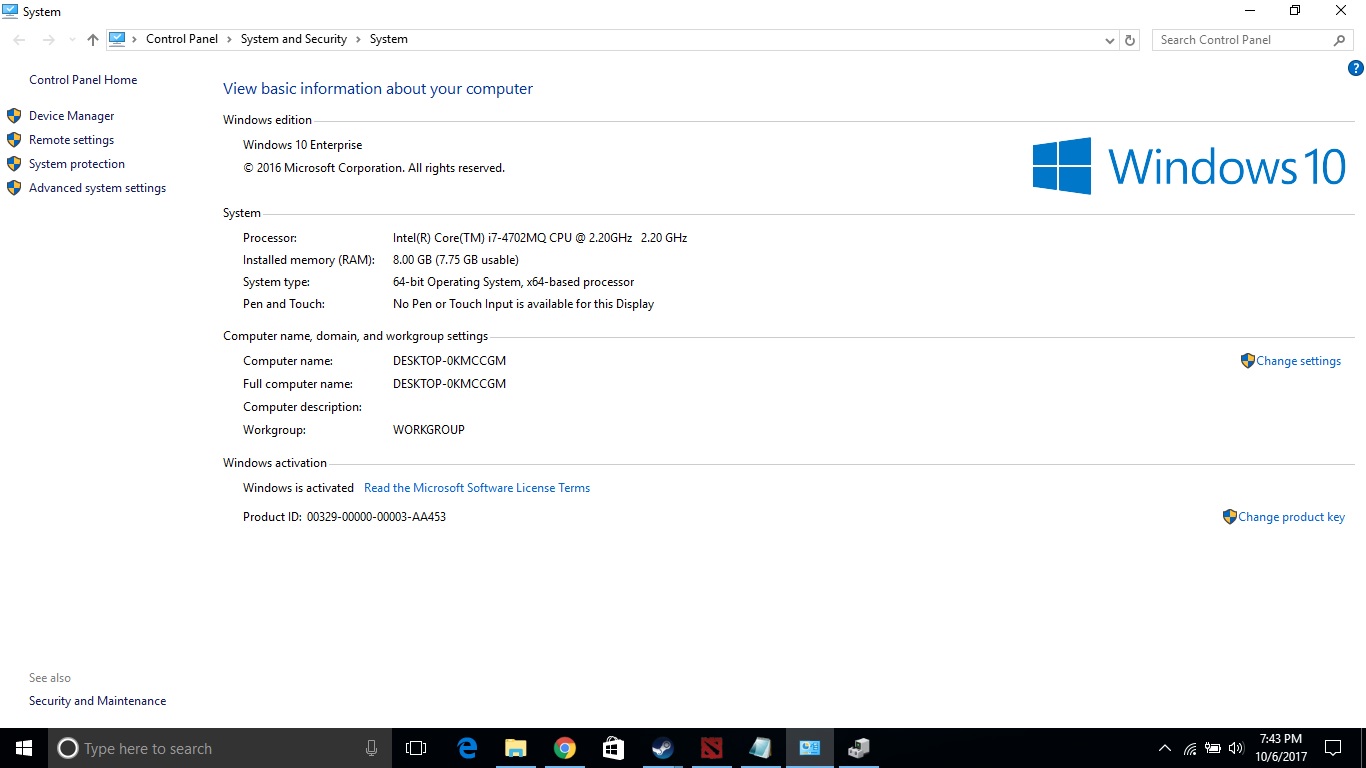Click the shield icon beside Device Manager
Image resolution: width=1366 pixels, height=768 pixels.
tap(14, 116)
